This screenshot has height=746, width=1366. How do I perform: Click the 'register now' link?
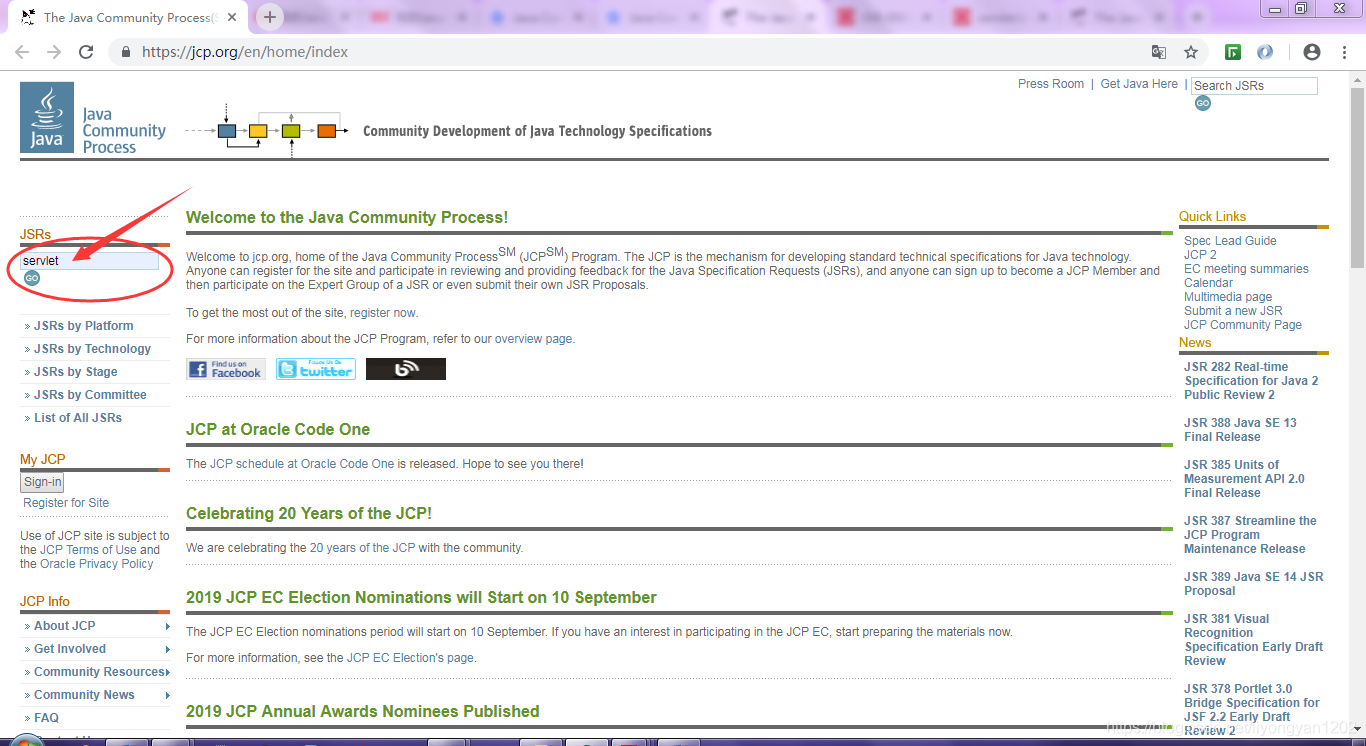(383, 313)
